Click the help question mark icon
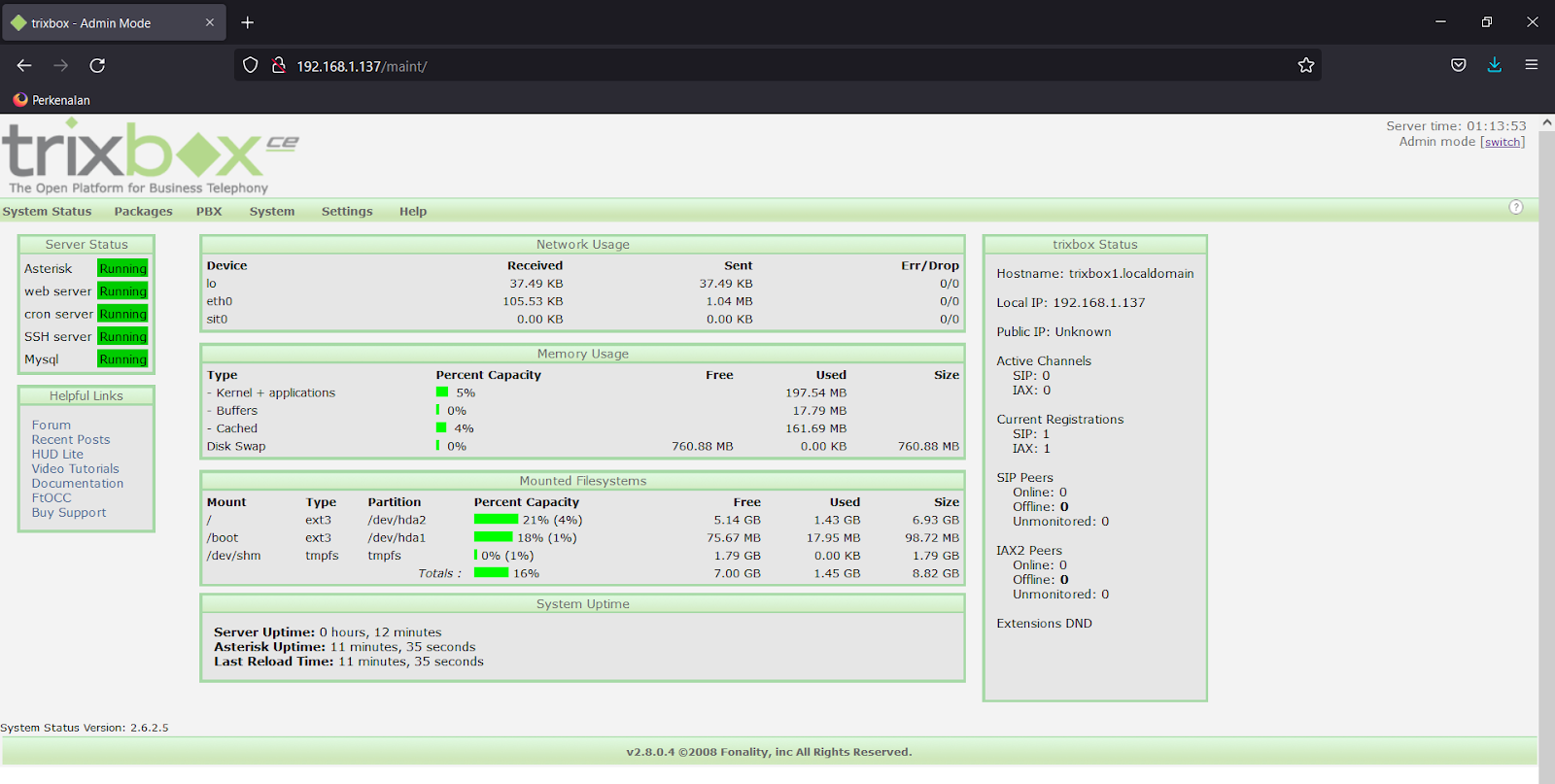 tap(1516, 207)
